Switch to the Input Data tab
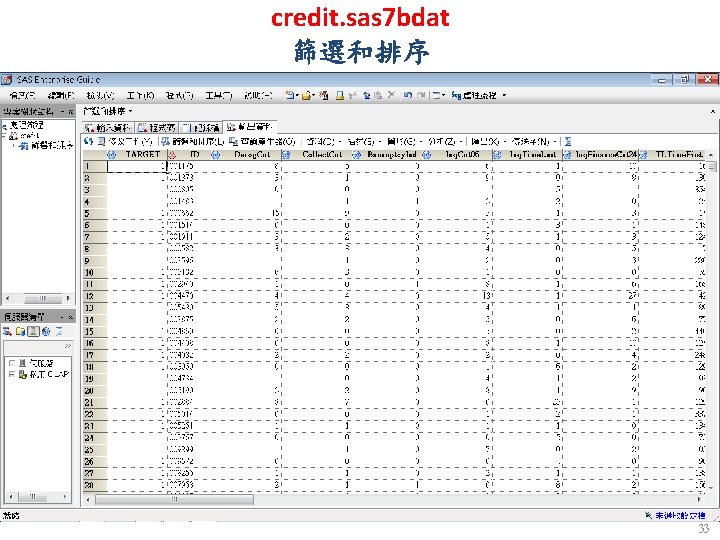This screenshot has width=720, height=540. tap(108, 127)
